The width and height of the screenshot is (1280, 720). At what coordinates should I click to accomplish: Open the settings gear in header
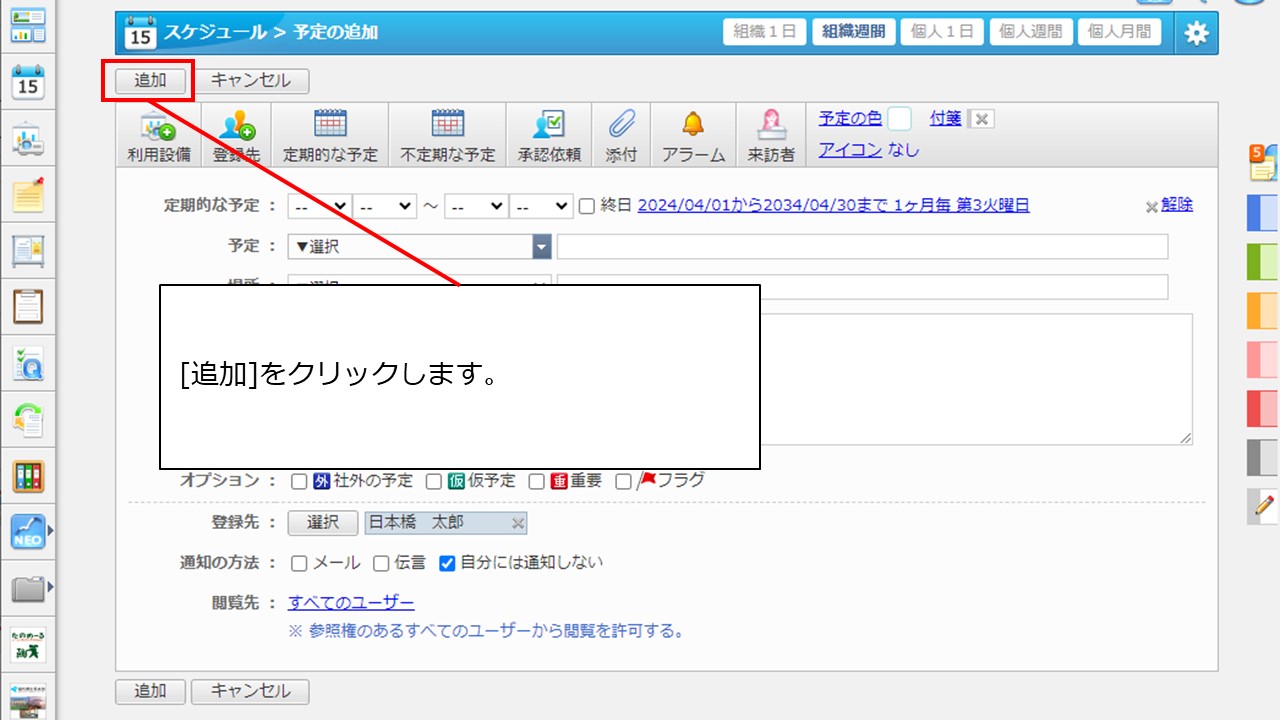point(1196,33)
